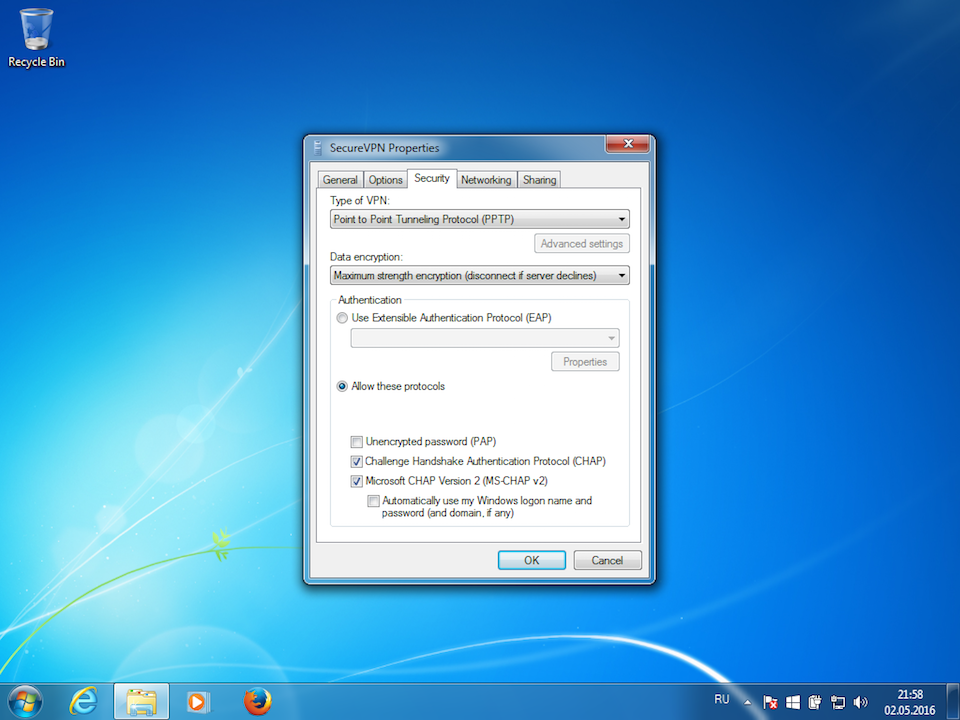Click Cancel in SecureVPN Properties

(x=607, y=560)
